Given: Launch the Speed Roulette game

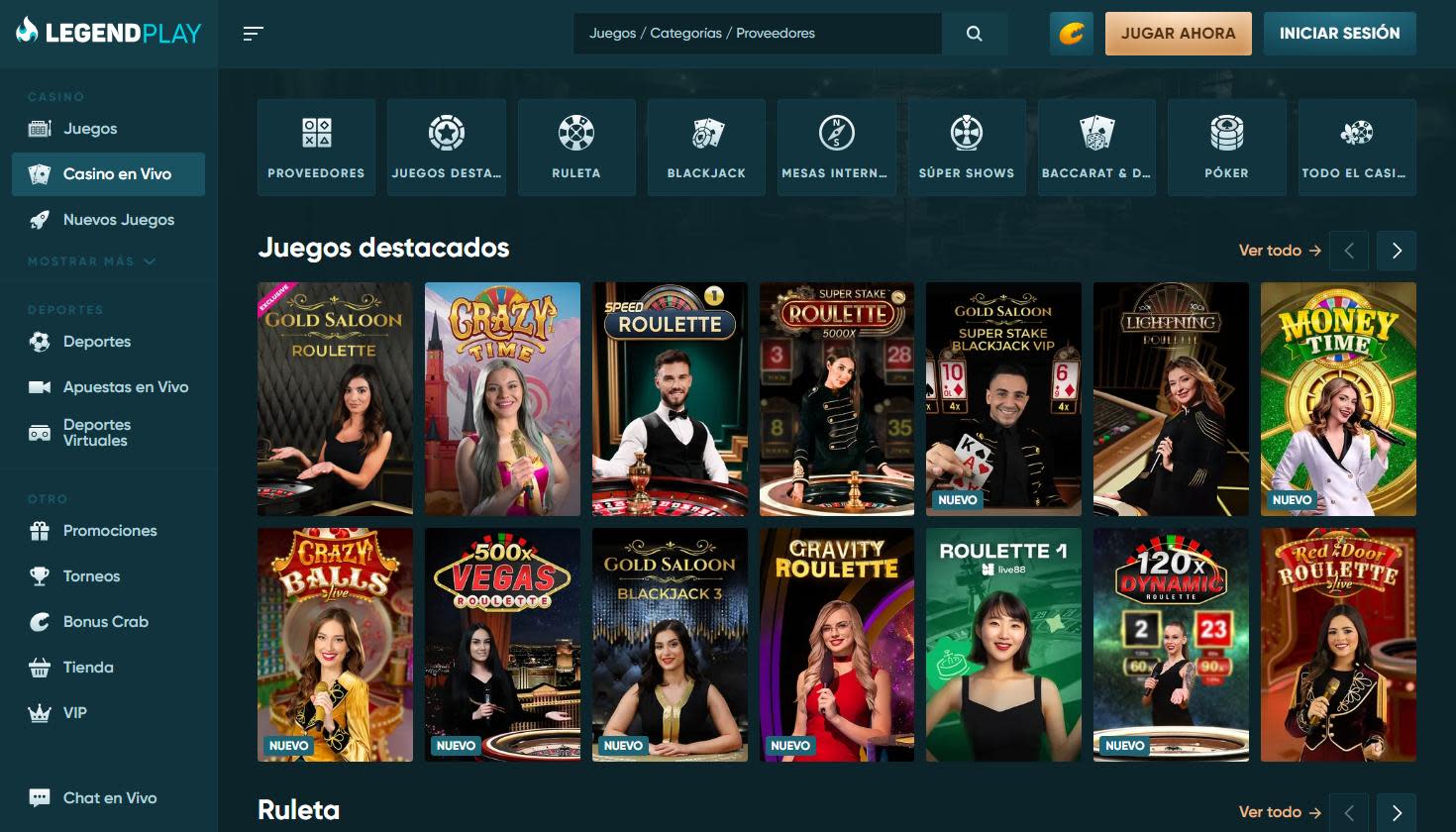Looking at the screenshot, I should [x=670, y=399].
